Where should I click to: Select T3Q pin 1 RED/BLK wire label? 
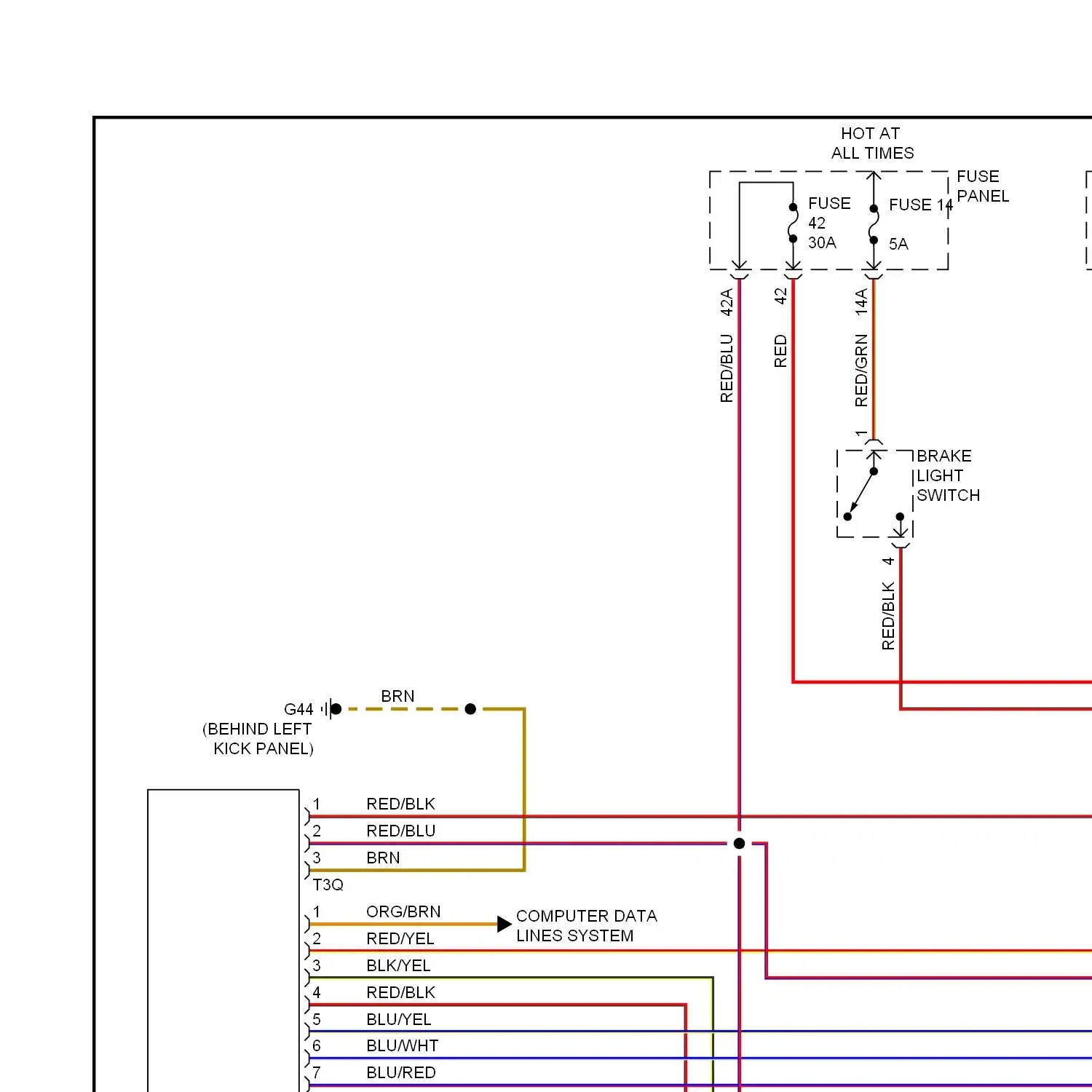pyautogui.click(x=400, y=804)
